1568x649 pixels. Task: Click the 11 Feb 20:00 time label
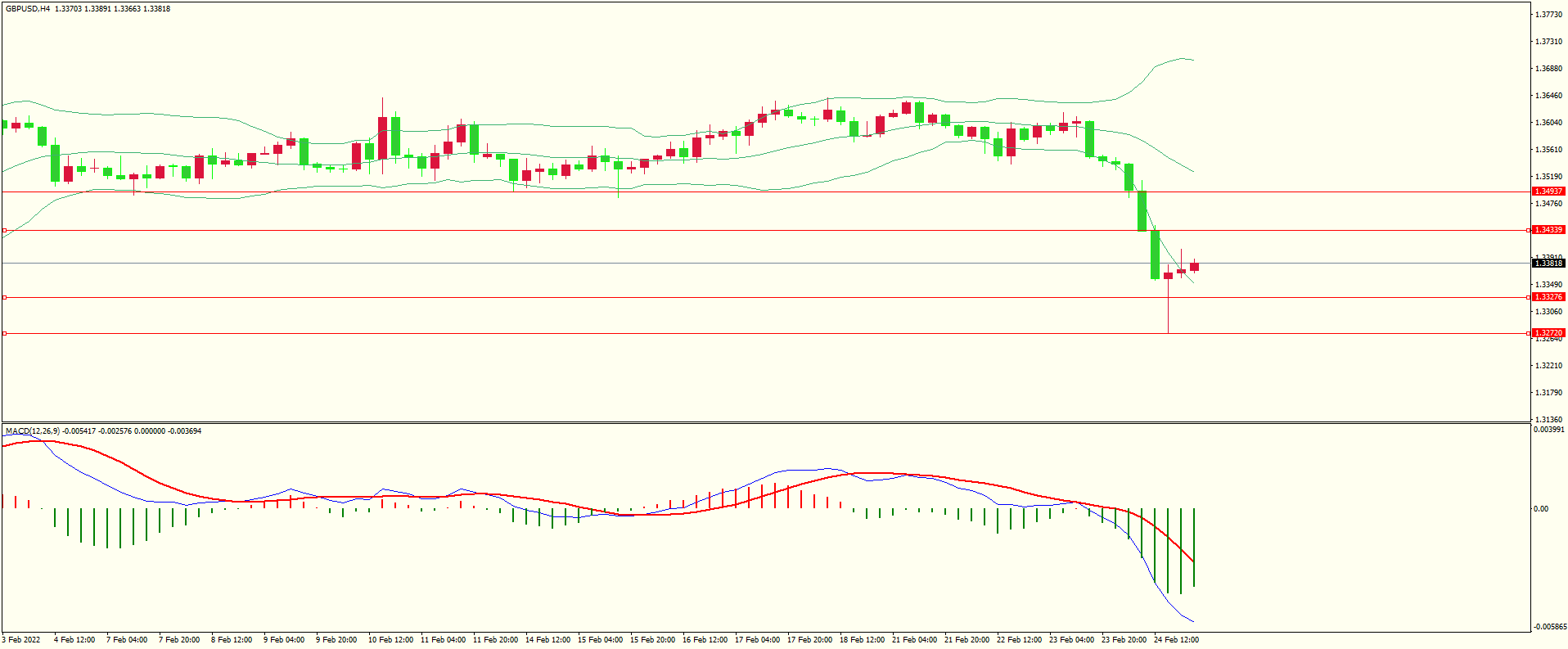(x=496, y=640)
